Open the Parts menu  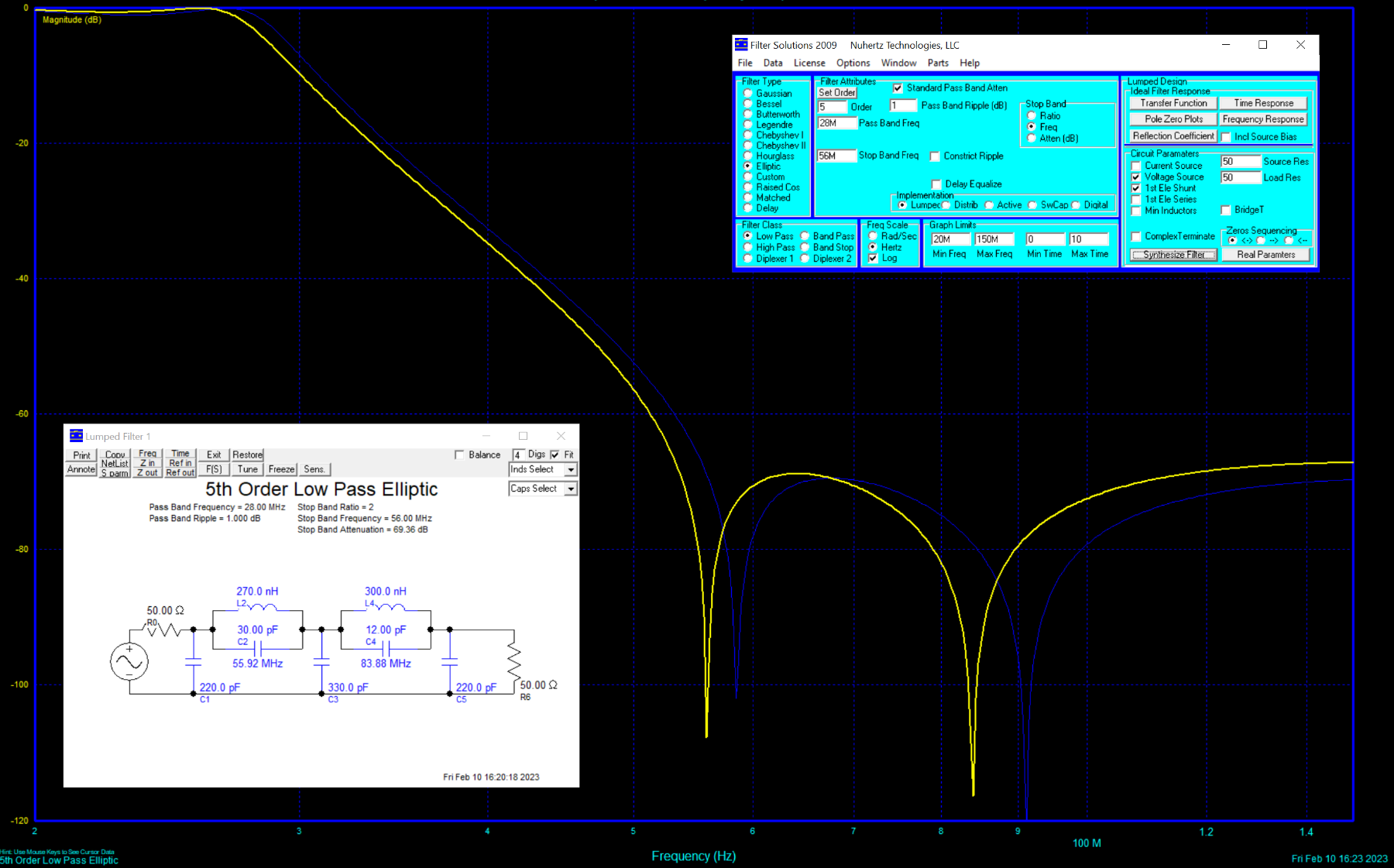coord(937,63)
